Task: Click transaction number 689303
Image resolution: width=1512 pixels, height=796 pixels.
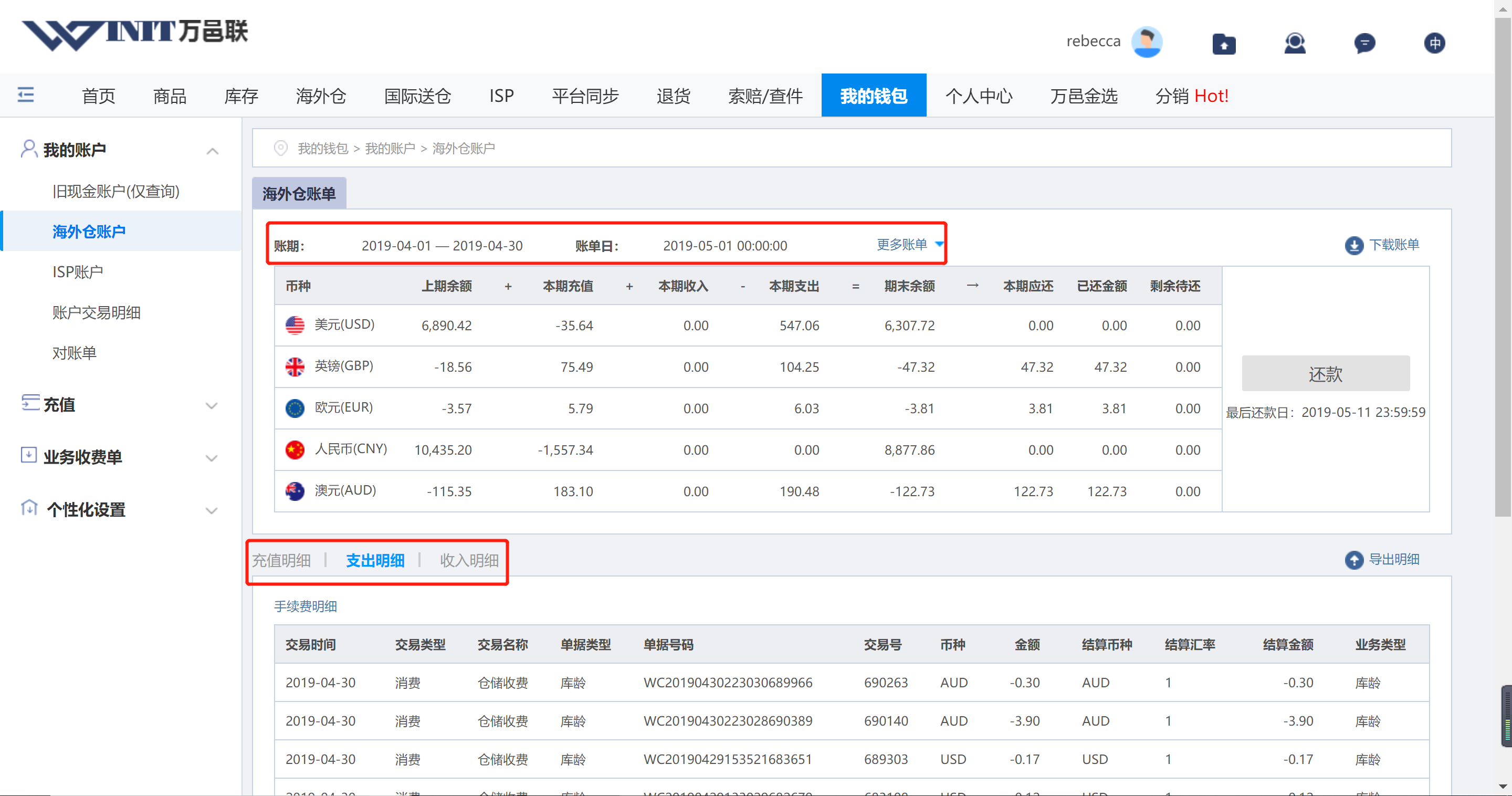Action: pyautogui.click(x=886, y=759)
